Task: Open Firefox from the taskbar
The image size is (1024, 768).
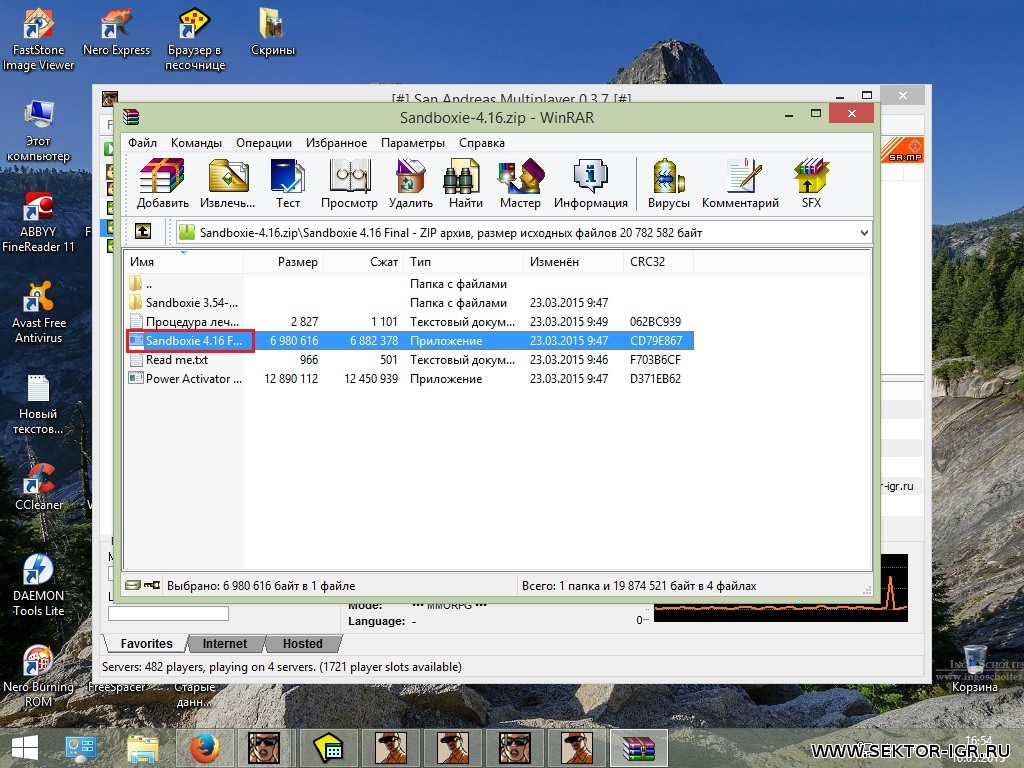Action: [204, 748]
